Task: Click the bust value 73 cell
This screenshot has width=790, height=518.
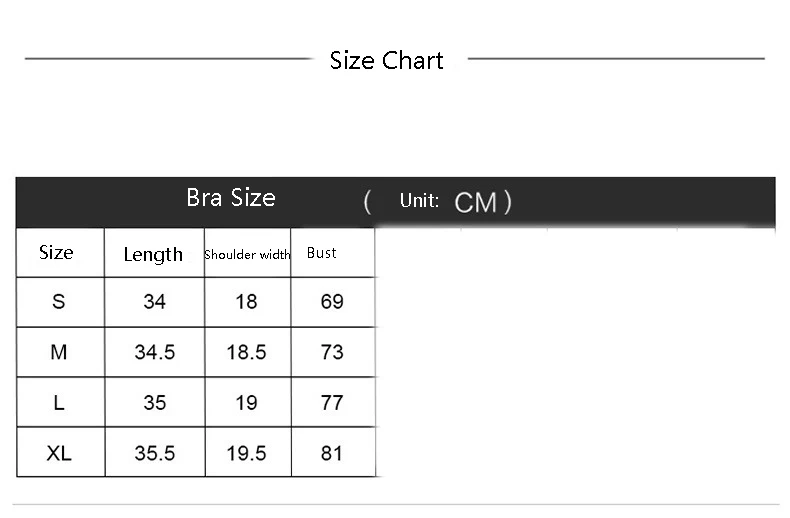Action: tap(333, 352)
